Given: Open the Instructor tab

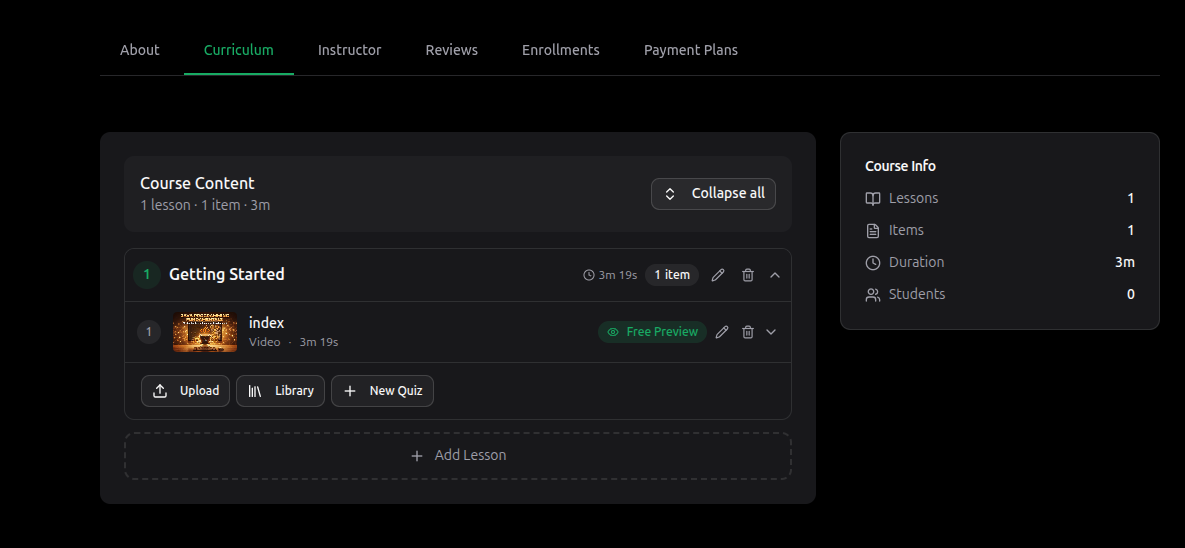Looking at the screenshot, I should 349,50.
